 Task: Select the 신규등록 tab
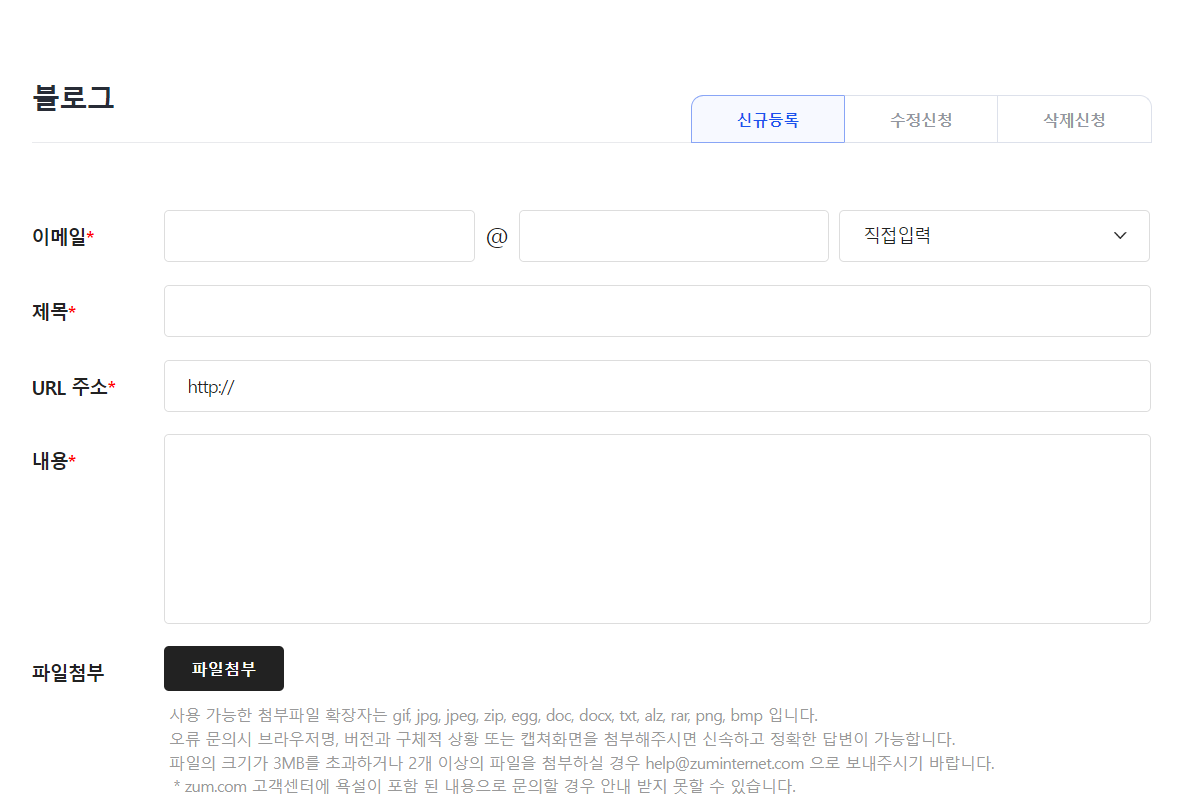(x=768, y=119)
